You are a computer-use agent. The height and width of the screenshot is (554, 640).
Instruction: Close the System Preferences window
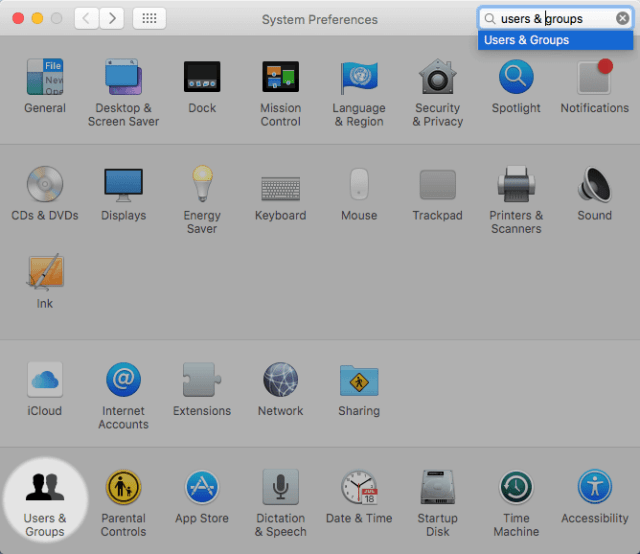(18, 18)
